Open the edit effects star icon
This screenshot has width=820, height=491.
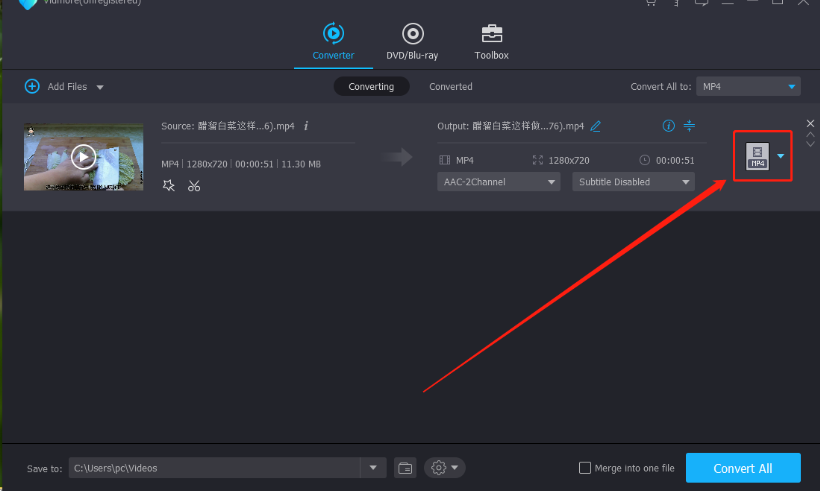[x=168, y=186]
